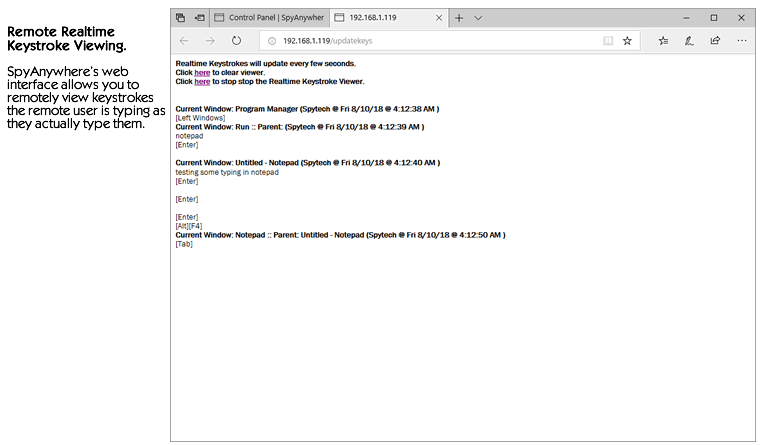
Task: Click 'here' link to stop Keystroke Viewer
Action: click(x=202, y=82)
